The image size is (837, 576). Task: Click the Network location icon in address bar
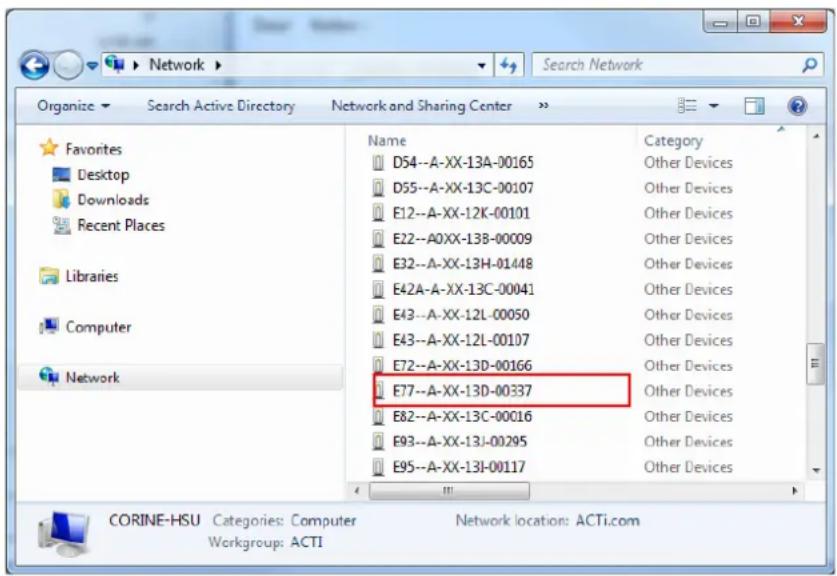[115, 65]
